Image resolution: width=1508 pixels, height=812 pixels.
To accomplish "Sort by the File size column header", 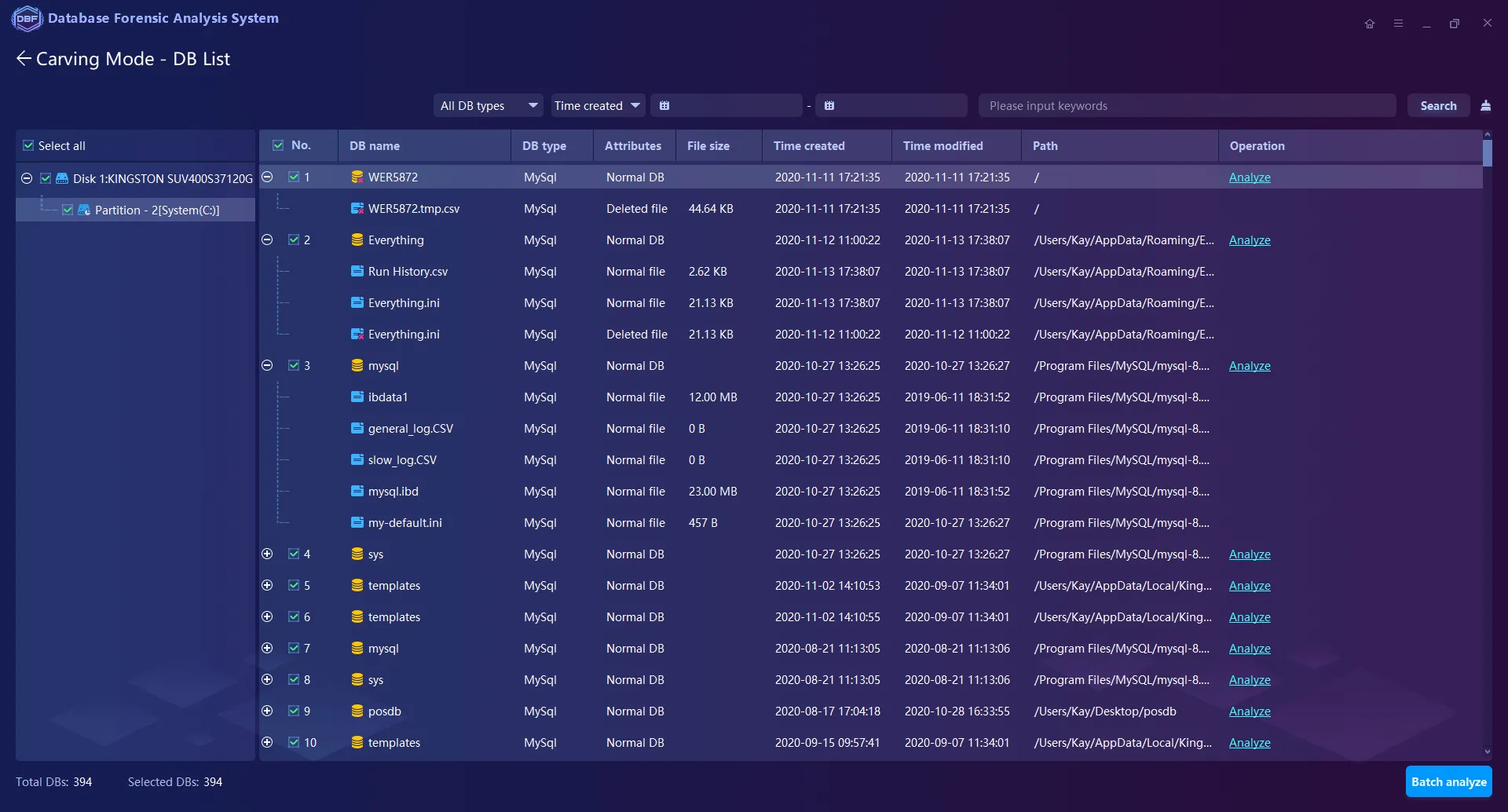I will (708, 146).
